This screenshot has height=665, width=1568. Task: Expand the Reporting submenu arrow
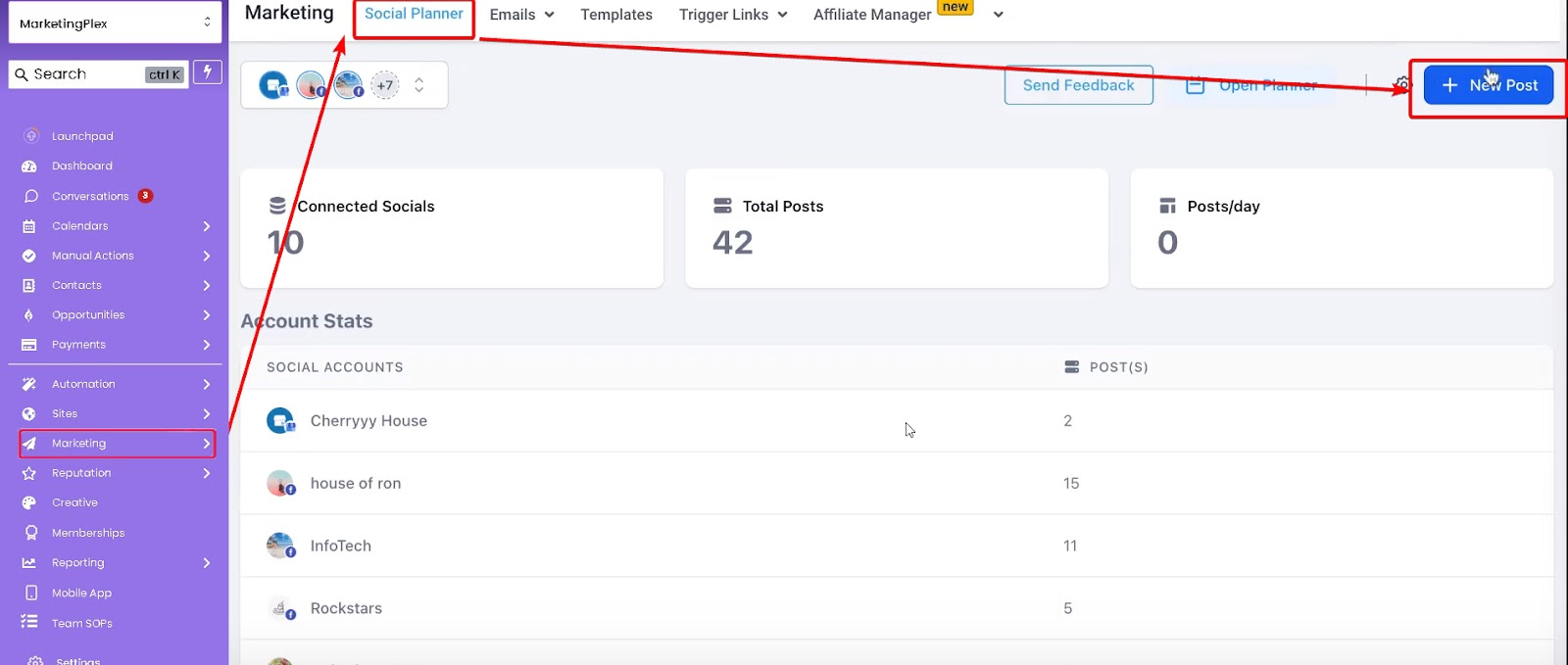206,563
